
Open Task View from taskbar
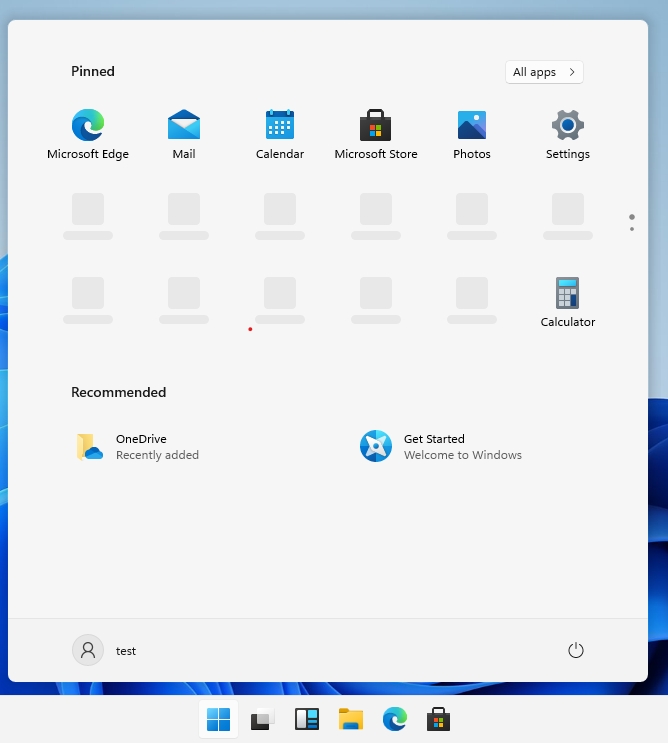pos(262,719)
